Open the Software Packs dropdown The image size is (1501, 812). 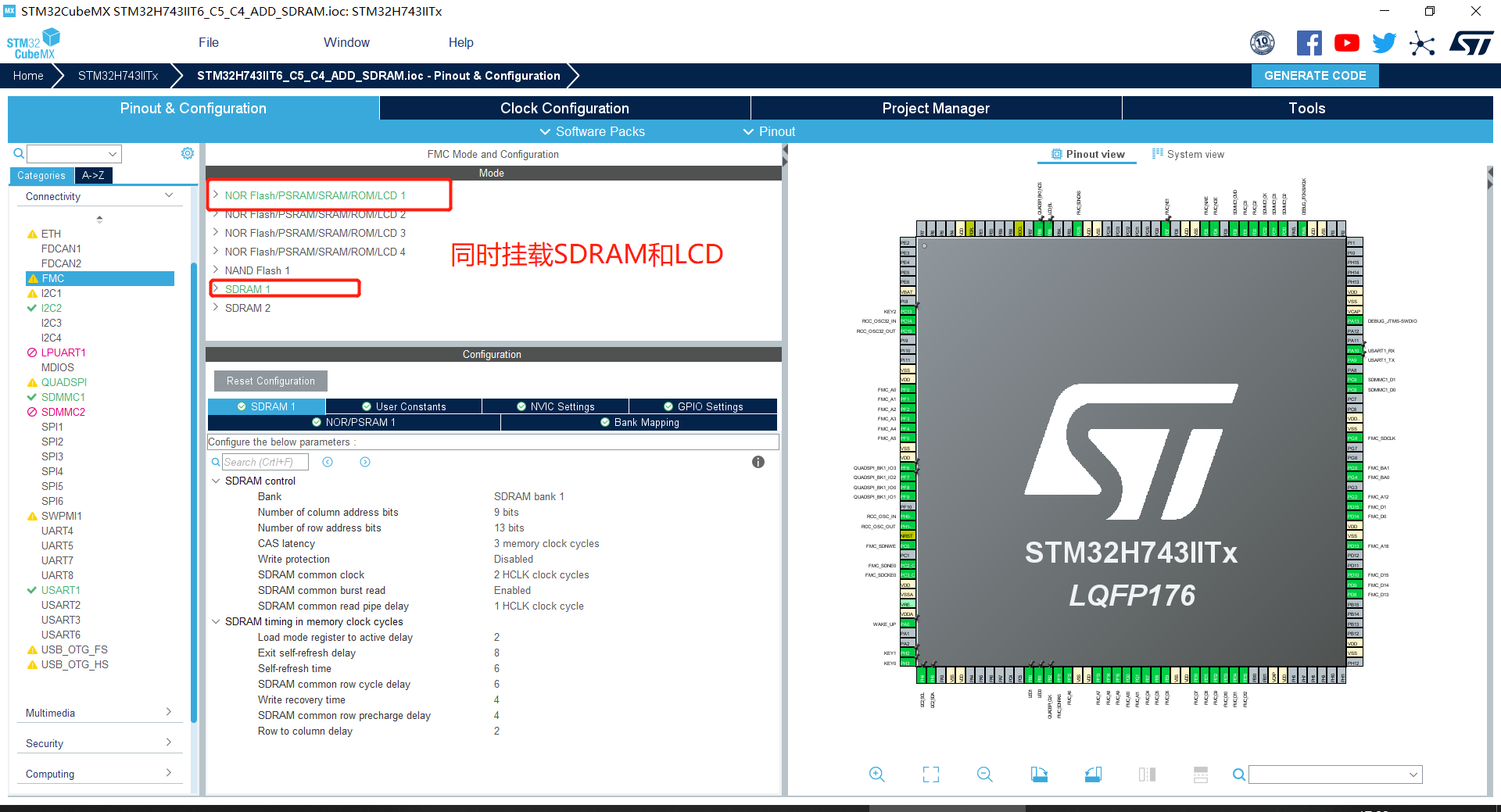(593, 131)
